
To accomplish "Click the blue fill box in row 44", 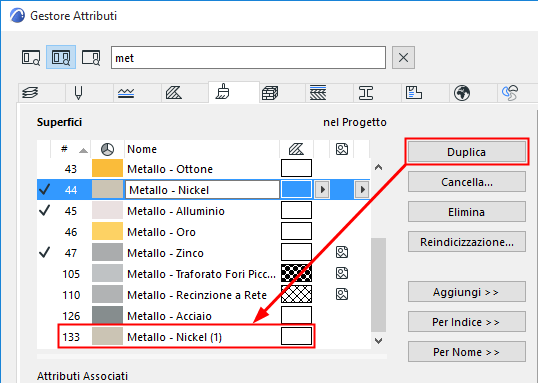I will [296, 189].
